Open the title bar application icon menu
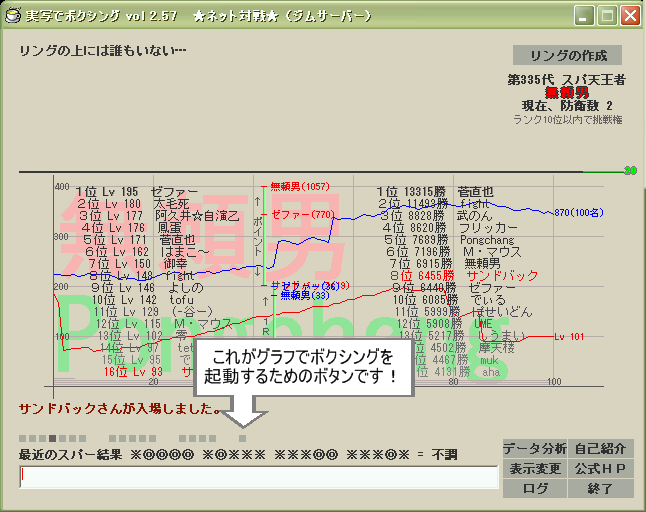The image size is (646, 512). pyautogui.click(x=13, y=15)
